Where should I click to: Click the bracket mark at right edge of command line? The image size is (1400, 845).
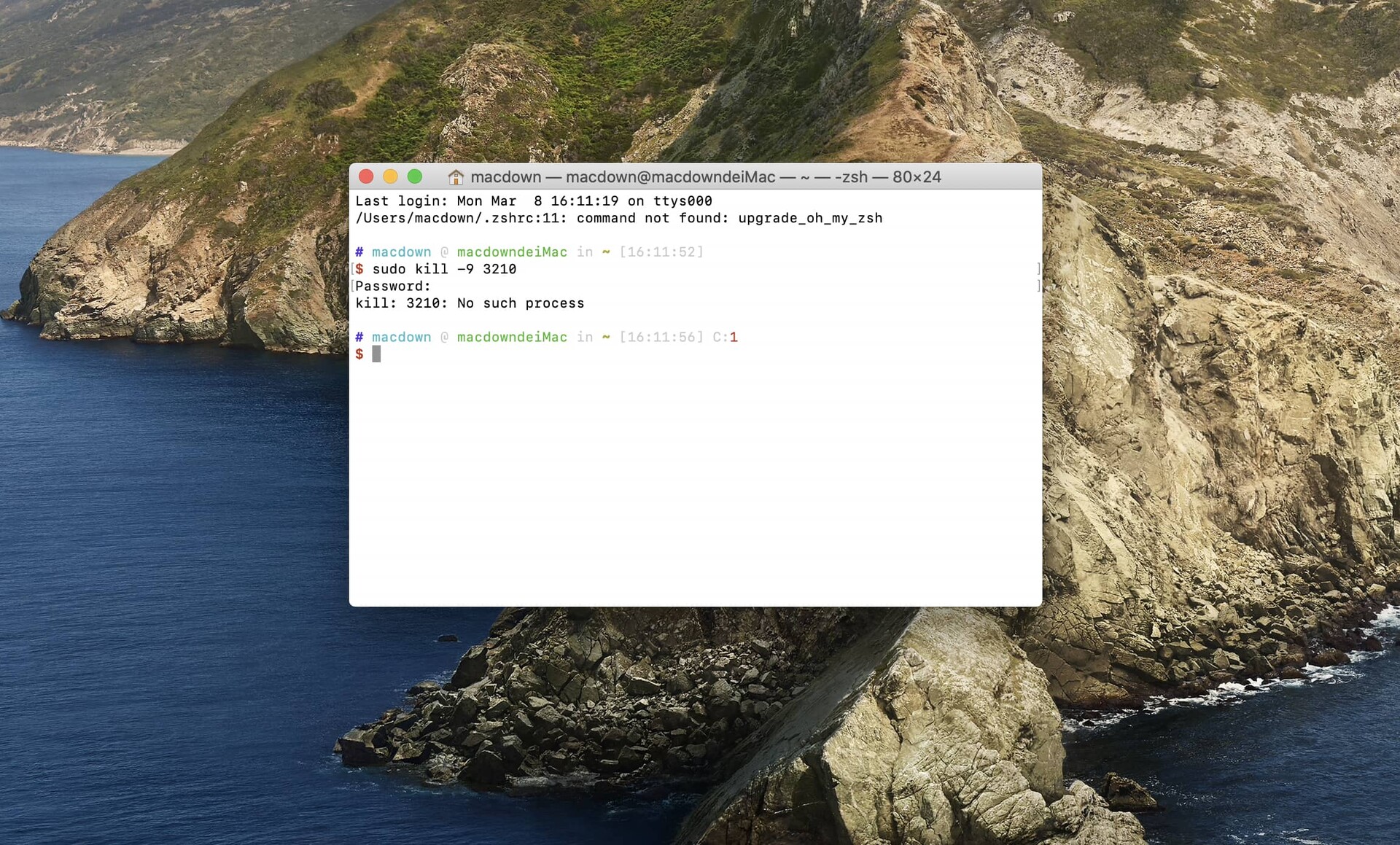[x=1038, y=269]
